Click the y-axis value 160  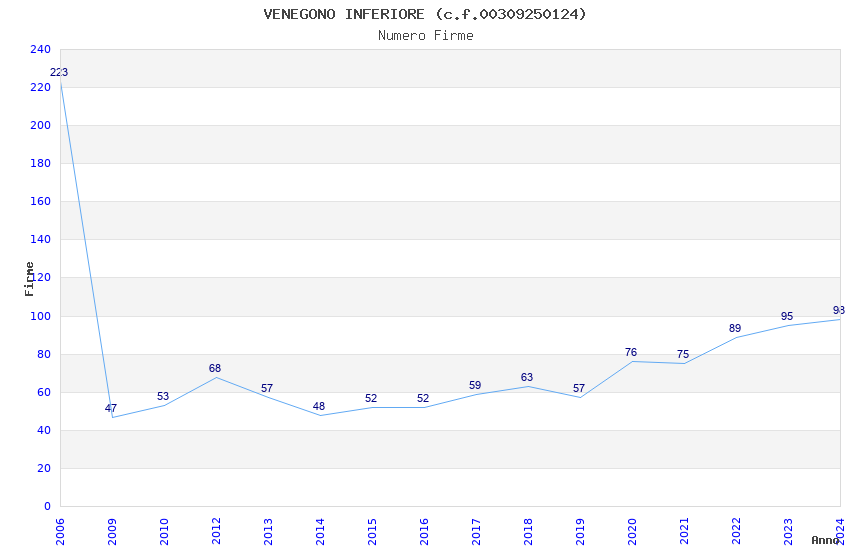tap(41, 201)
